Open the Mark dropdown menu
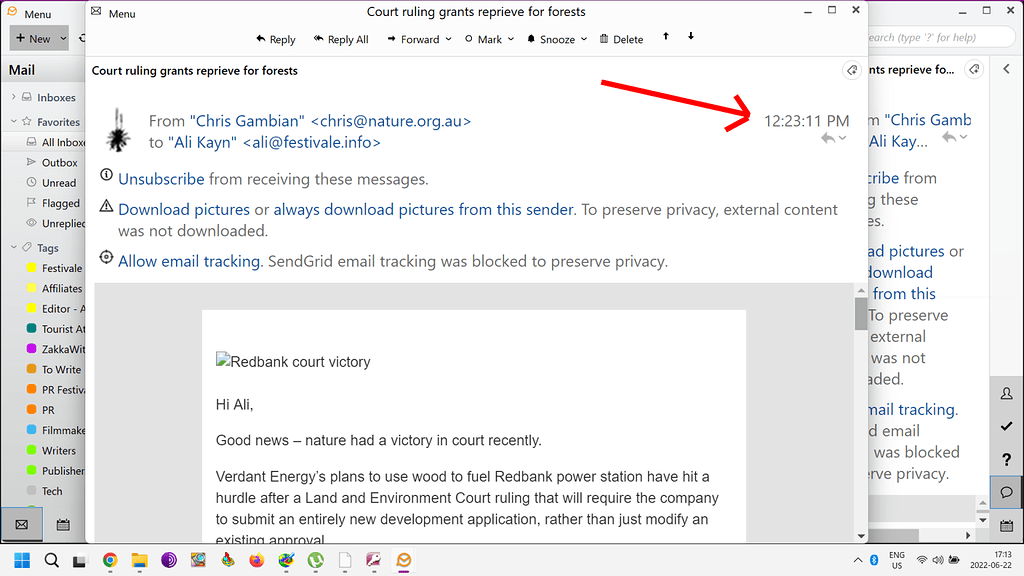The width and height of the screenshot is (1024, 576). (x=489, y=39)
